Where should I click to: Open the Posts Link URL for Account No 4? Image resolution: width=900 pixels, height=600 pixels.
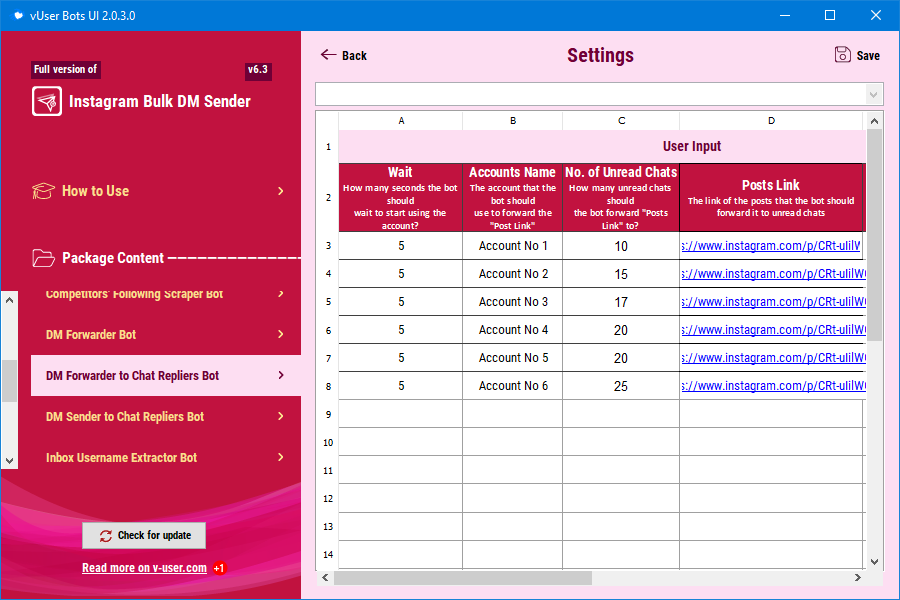773,330
